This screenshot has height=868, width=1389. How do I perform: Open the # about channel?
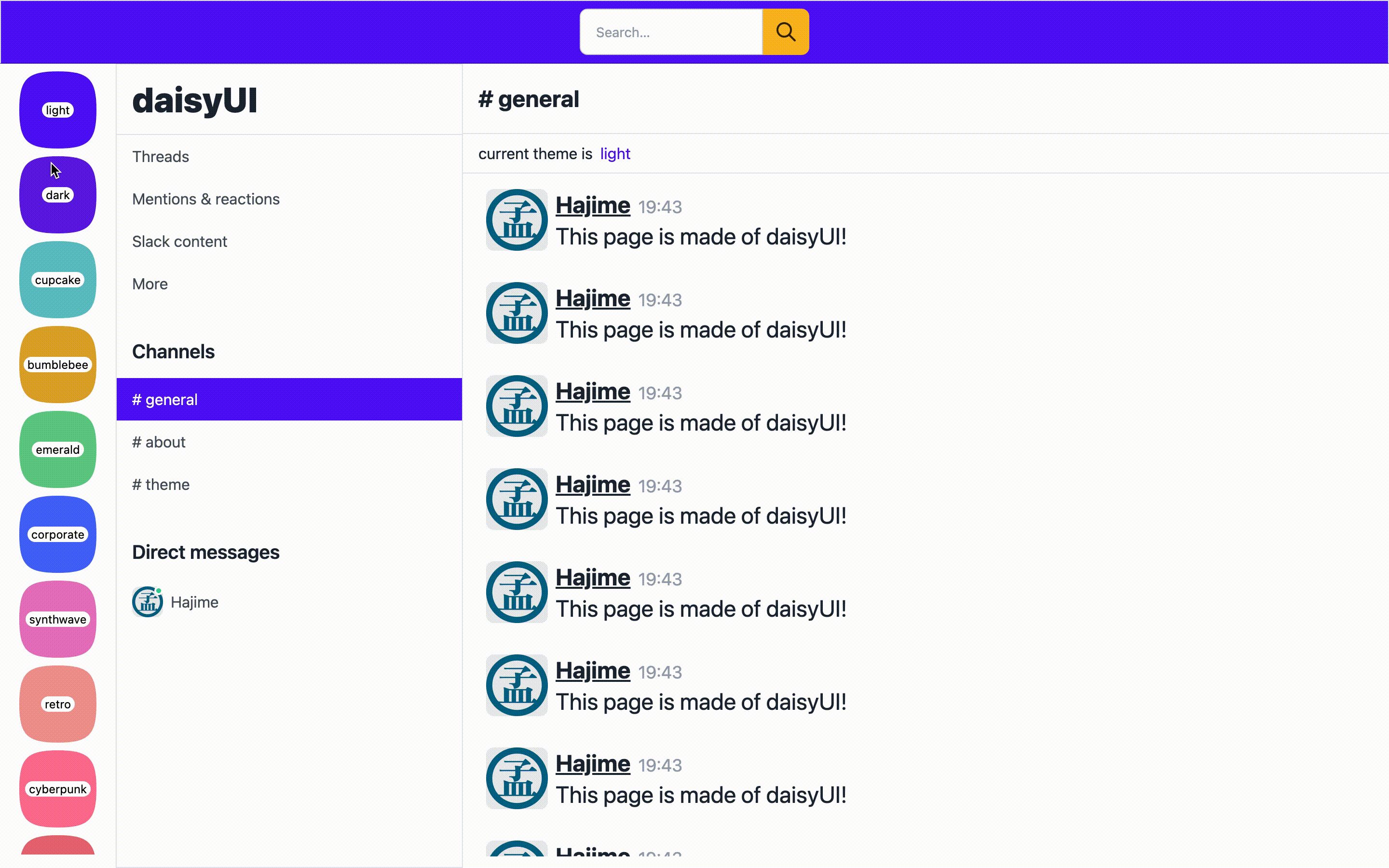[x=289, y=442]
